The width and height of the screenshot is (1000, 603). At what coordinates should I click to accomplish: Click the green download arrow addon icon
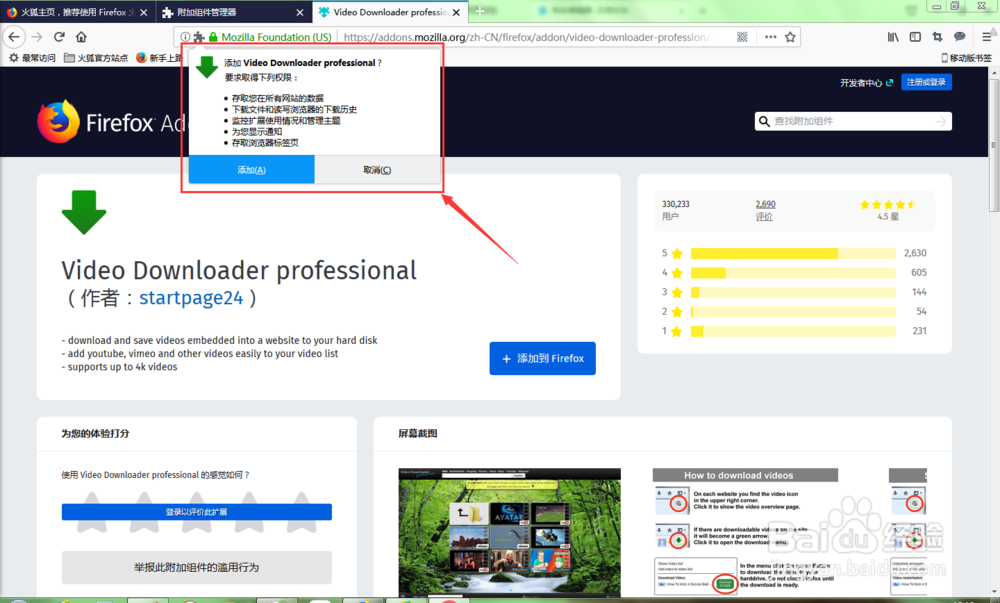(84, 212)
